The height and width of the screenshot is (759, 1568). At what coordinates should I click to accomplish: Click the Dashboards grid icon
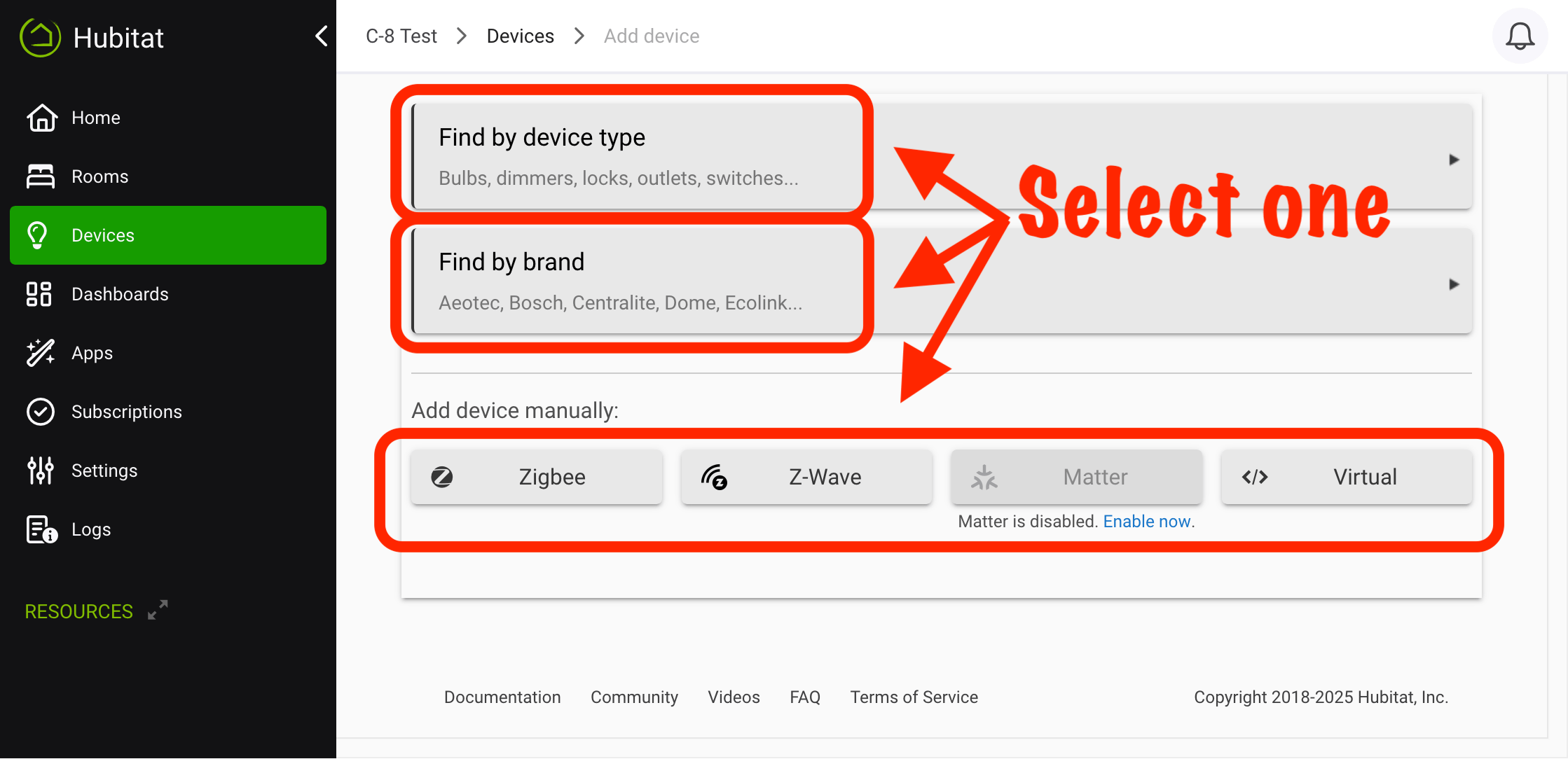tap(39, 294)
